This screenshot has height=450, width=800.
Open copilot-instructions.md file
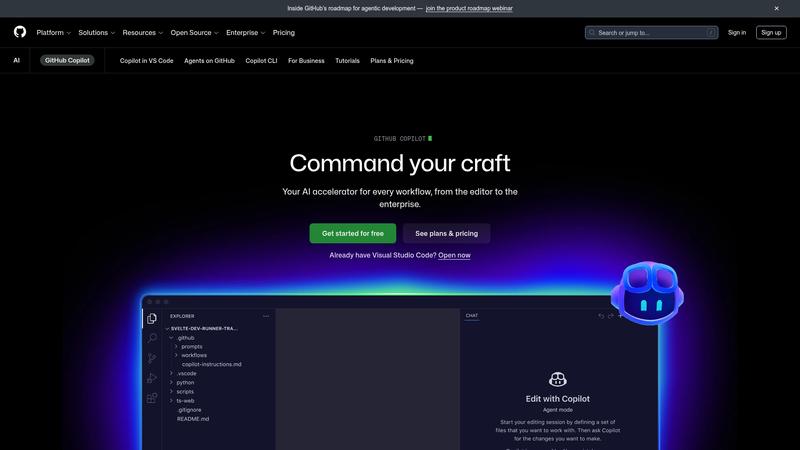pos(211,364)
